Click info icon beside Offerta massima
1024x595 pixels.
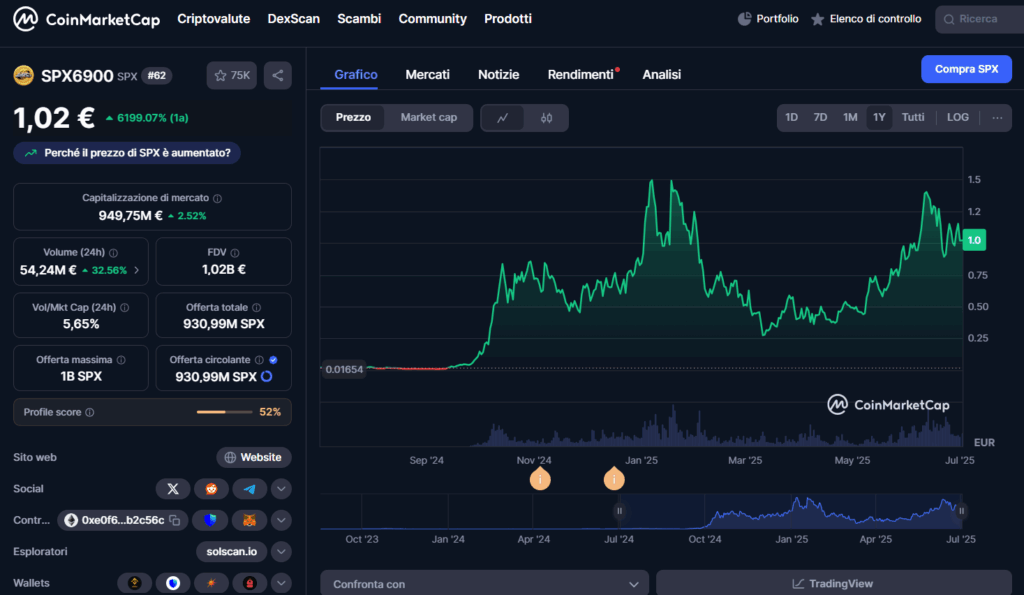121,360
